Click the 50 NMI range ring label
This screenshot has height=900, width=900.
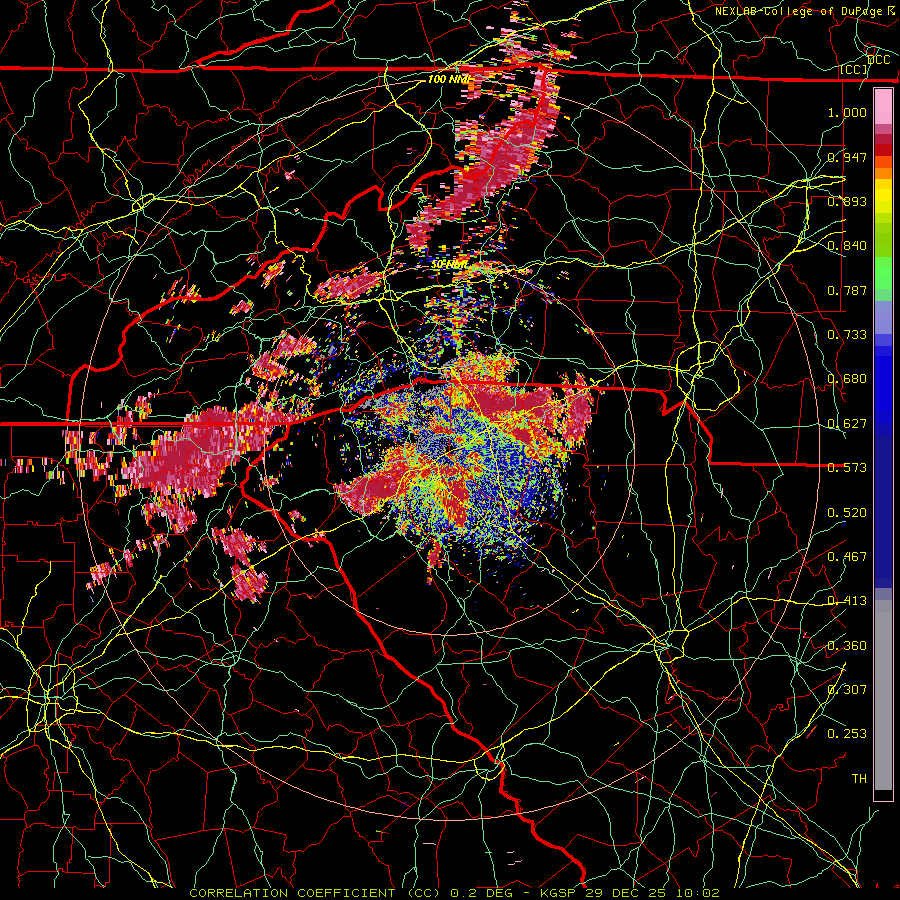[x=449, y=265]
